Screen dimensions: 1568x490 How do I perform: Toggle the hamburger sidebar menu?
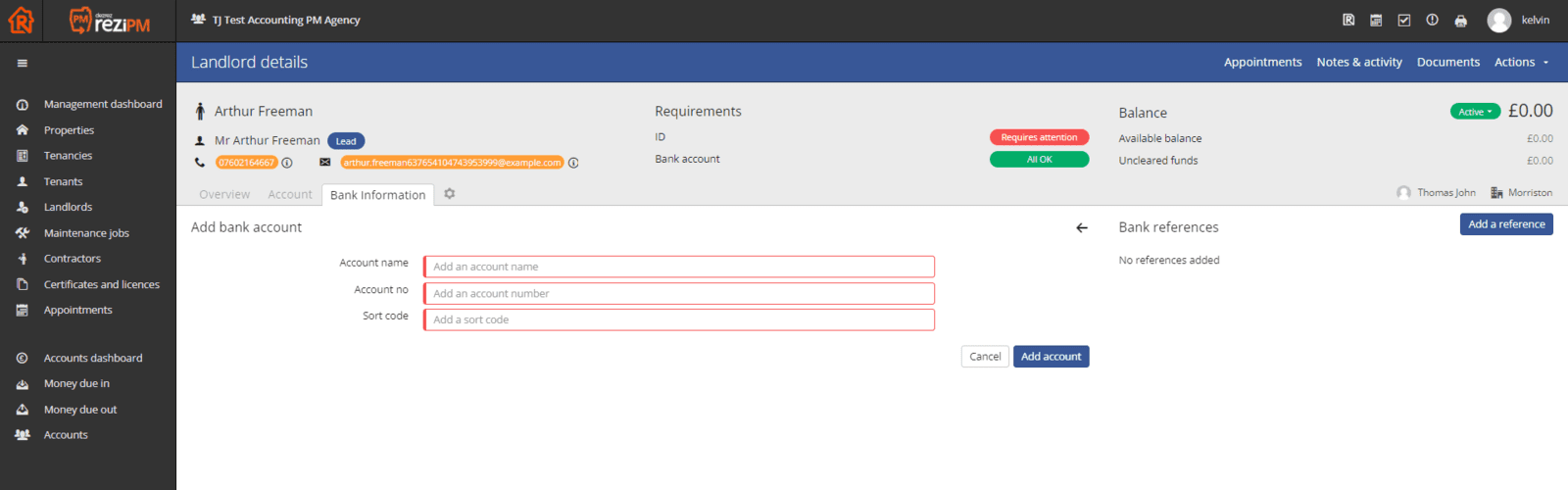tap(22, 64)
